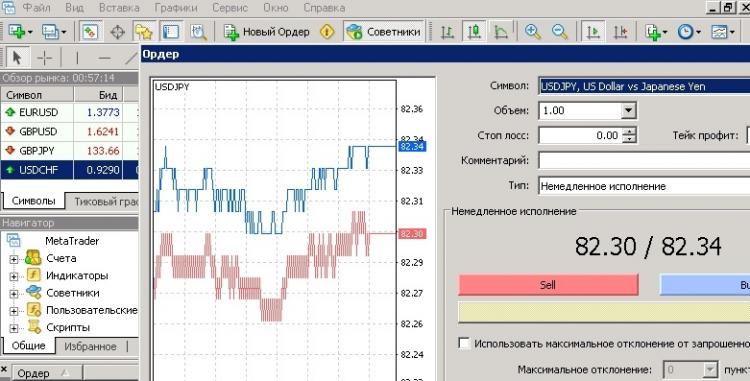Image resolution: width=750 pixels, height=381 pixels.
Task: Click the zoom in magnifier icon
Action: click(x=532, y=32)
